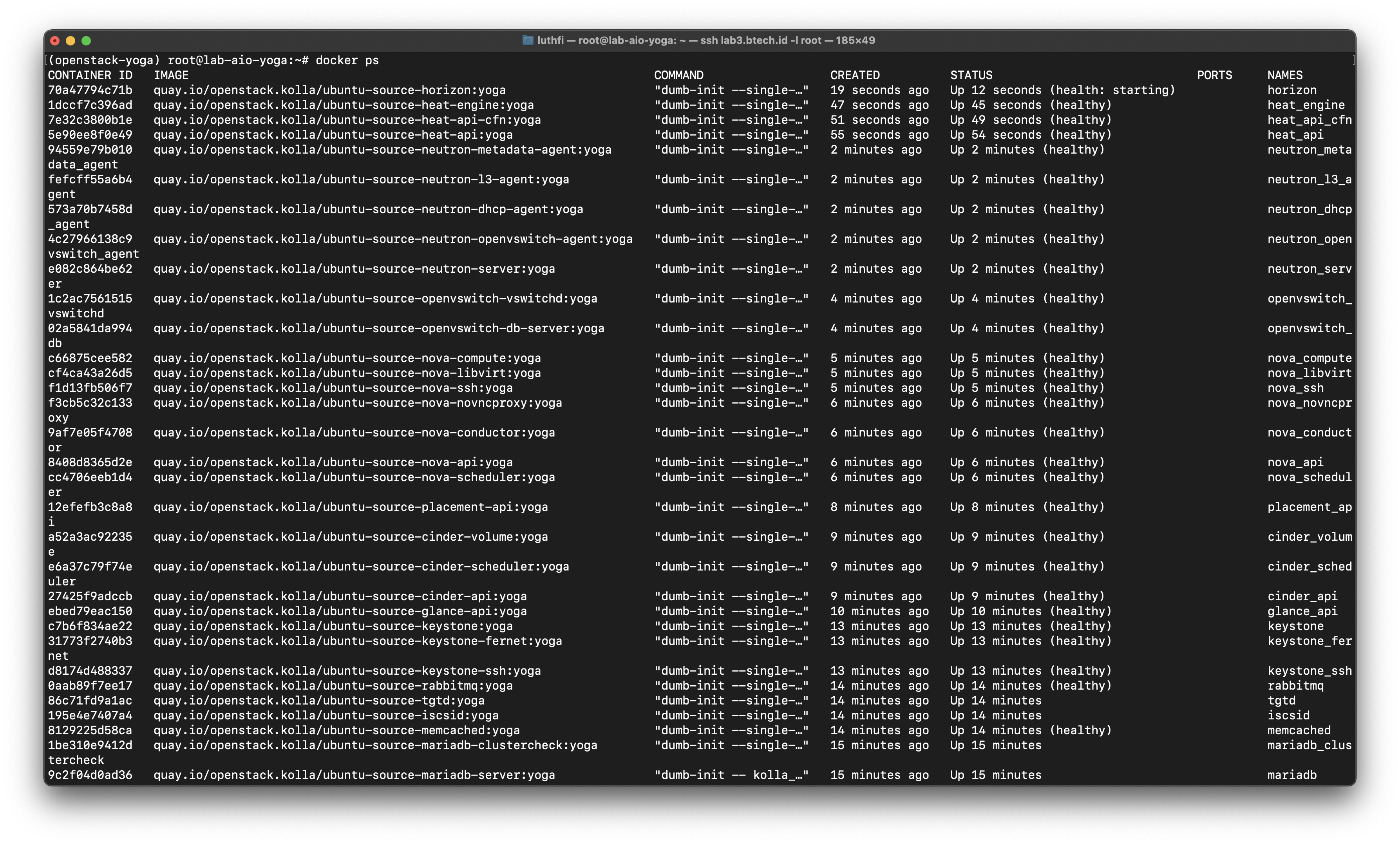Viewport: 1400px width, 844px height.
Task: Click the keystone_ssh container name
Action: (1309, 671)
